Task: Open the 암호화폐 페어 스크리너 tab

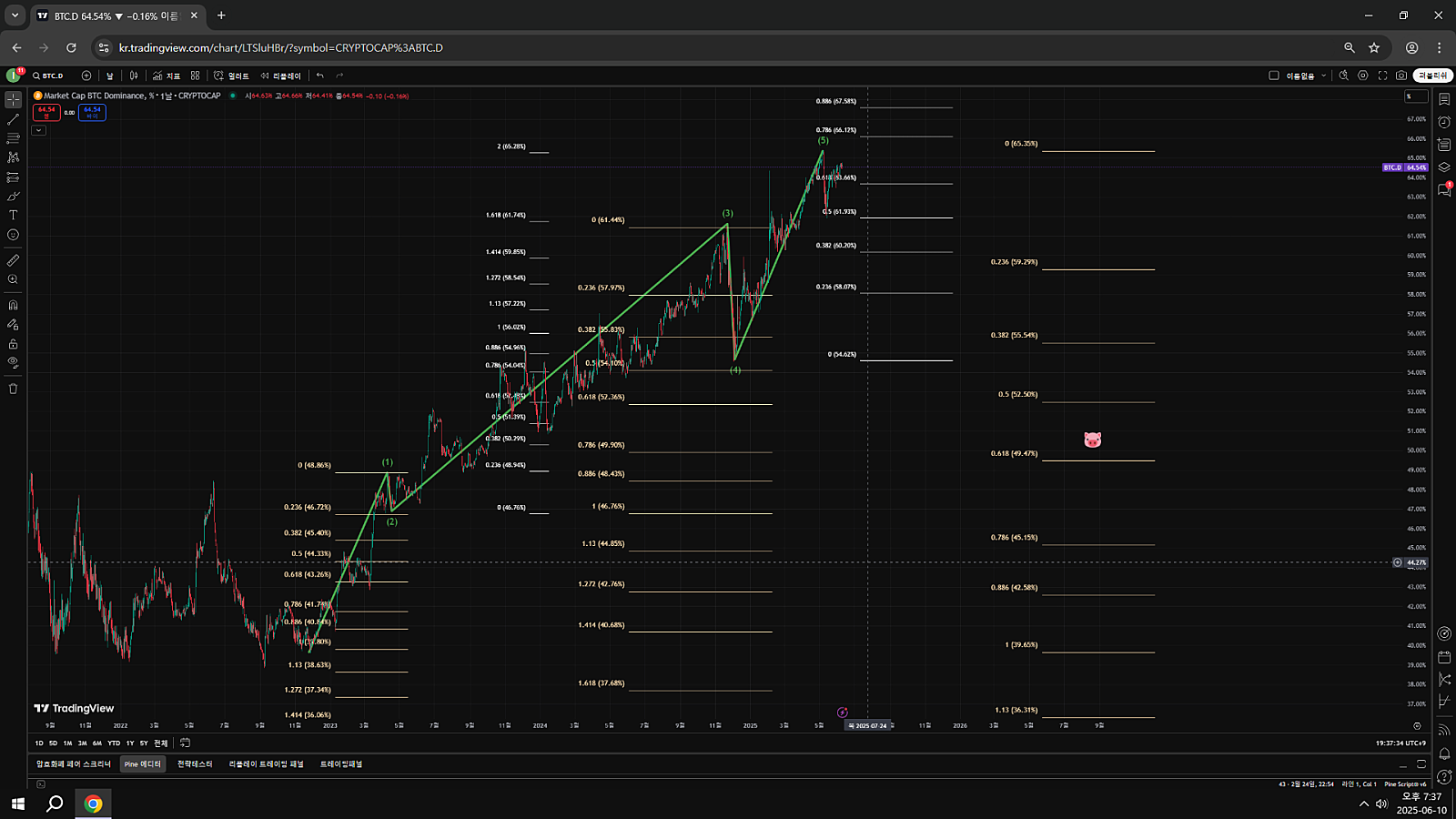Action: click(74, 764)
